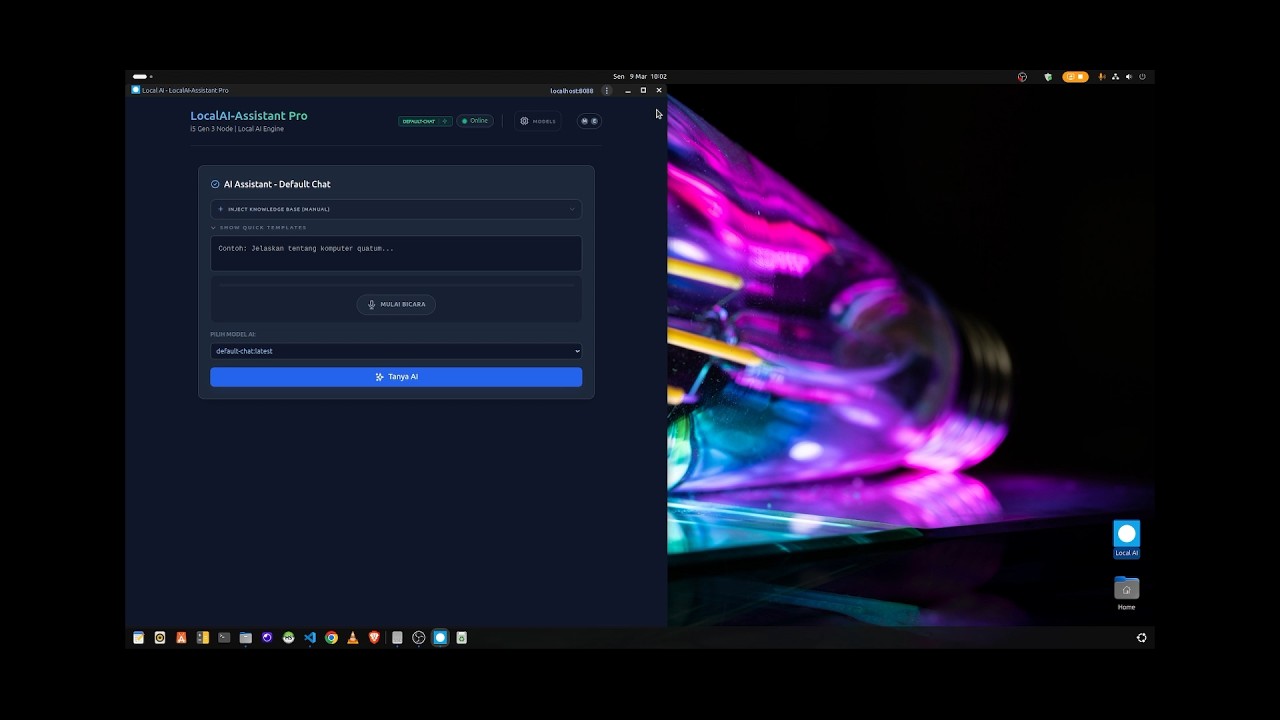Launch Visual Studio Code from dock
Screen dimensions: 1280x720
pyautogui.click(x=310, y=637)
